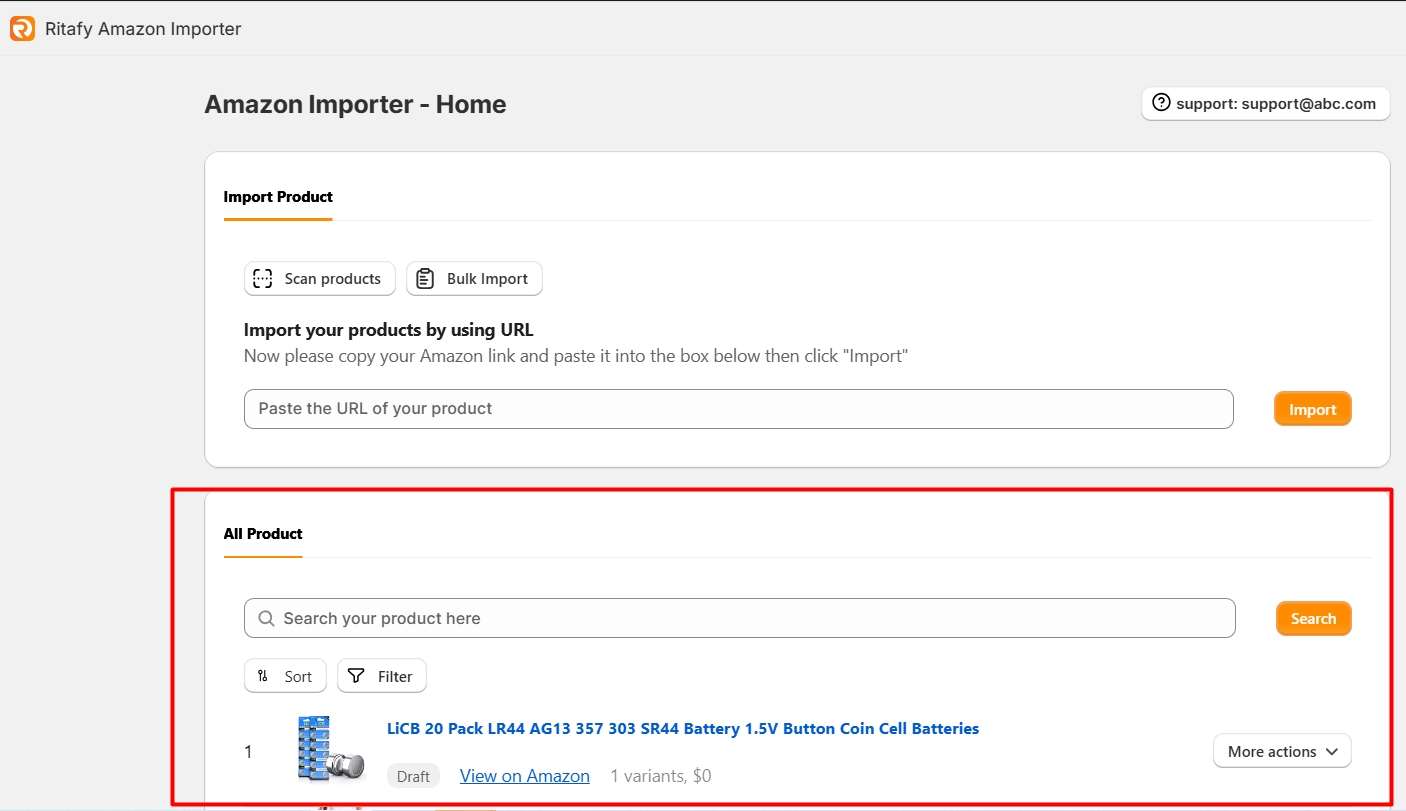Expand the More actions dropdown
This screenshot has width=1406, height=811.
(x=1281, y=751)
